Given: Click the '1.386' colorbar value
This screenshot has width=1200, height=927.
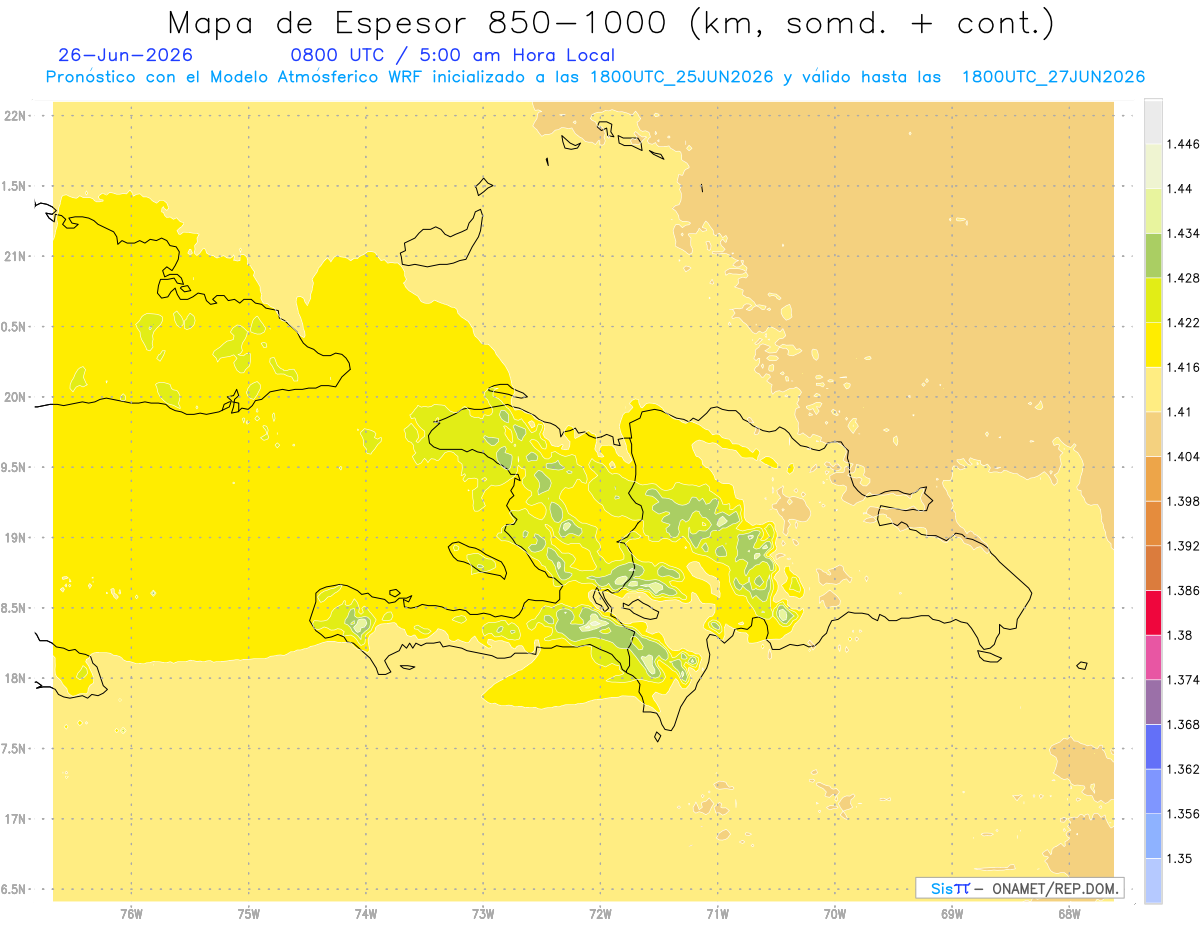Looking at the screenshot, I should 1183,591.
